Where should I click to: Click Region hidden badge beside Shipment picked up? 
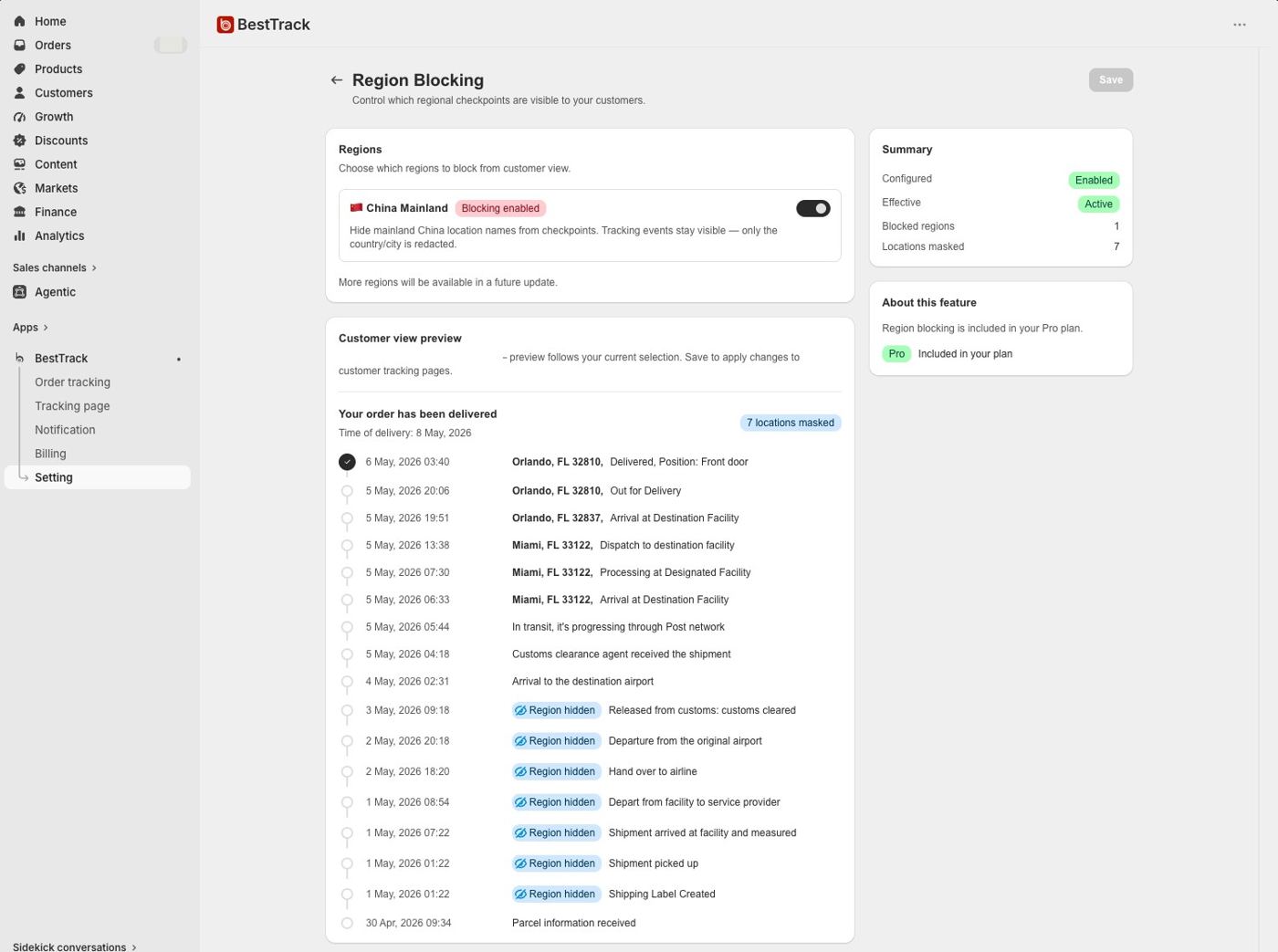(x=555, y=863)
